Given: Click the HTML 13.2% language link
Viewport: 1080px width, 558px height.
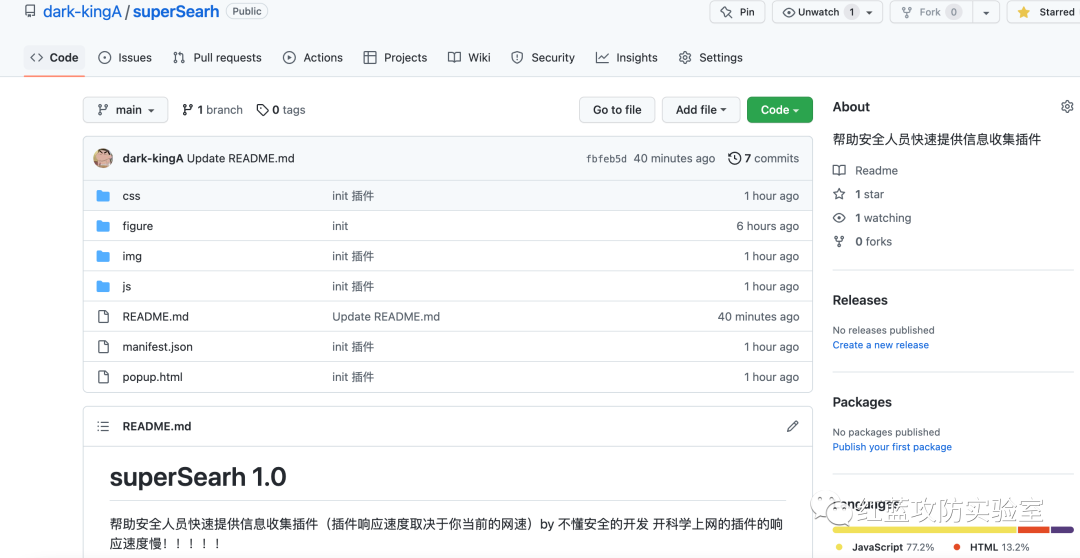Looking at the screenshot, I should point(992,548).
